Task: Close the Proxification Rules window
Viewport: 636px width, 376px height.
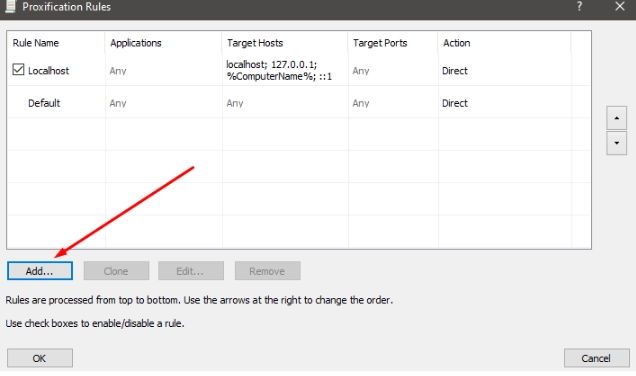Action: [619, 6]
